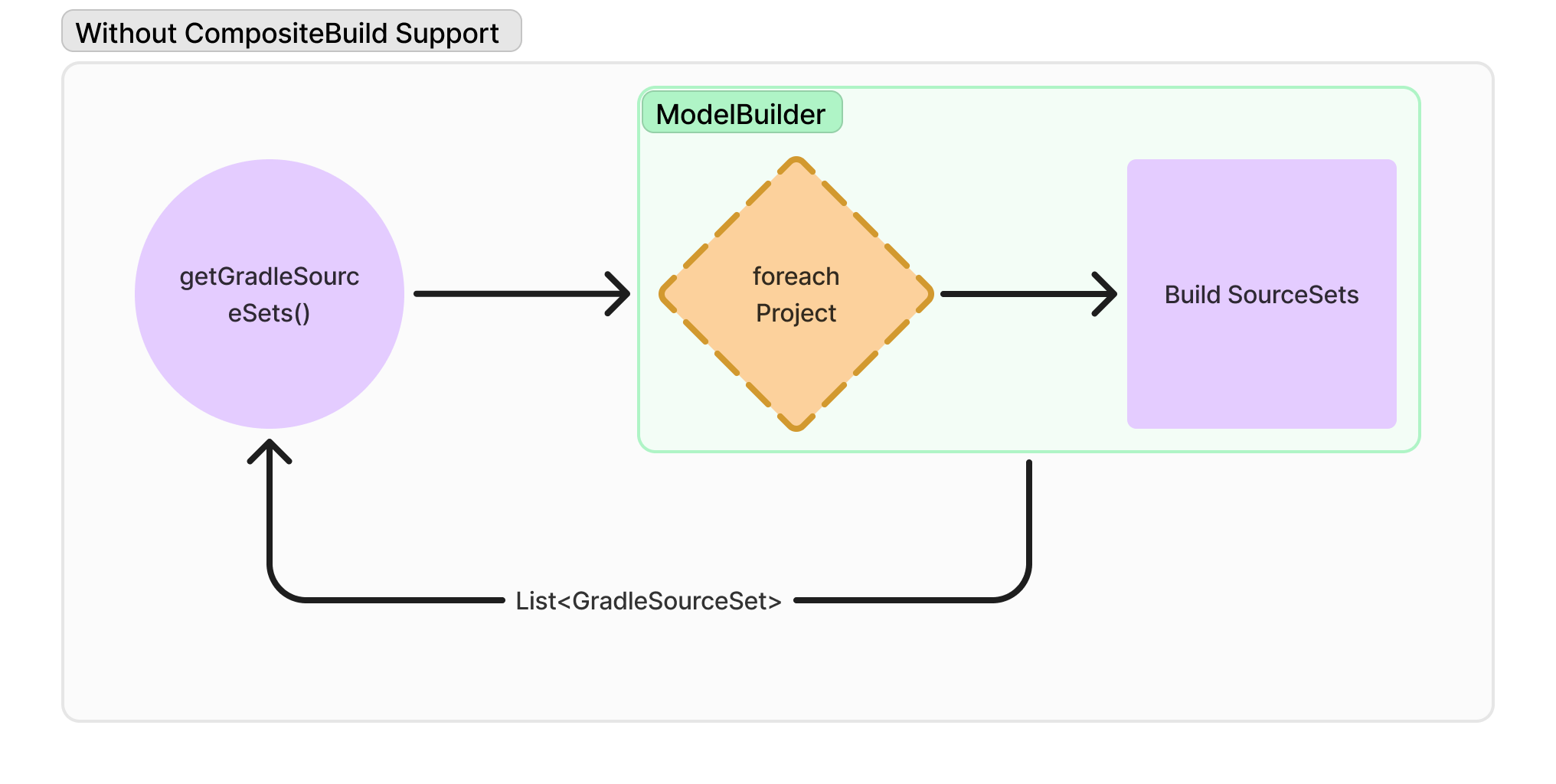Select return arrow segment right of the List<GradleSourceSet> label
This screenshot has height=784, width=1556.
(894, 600)
